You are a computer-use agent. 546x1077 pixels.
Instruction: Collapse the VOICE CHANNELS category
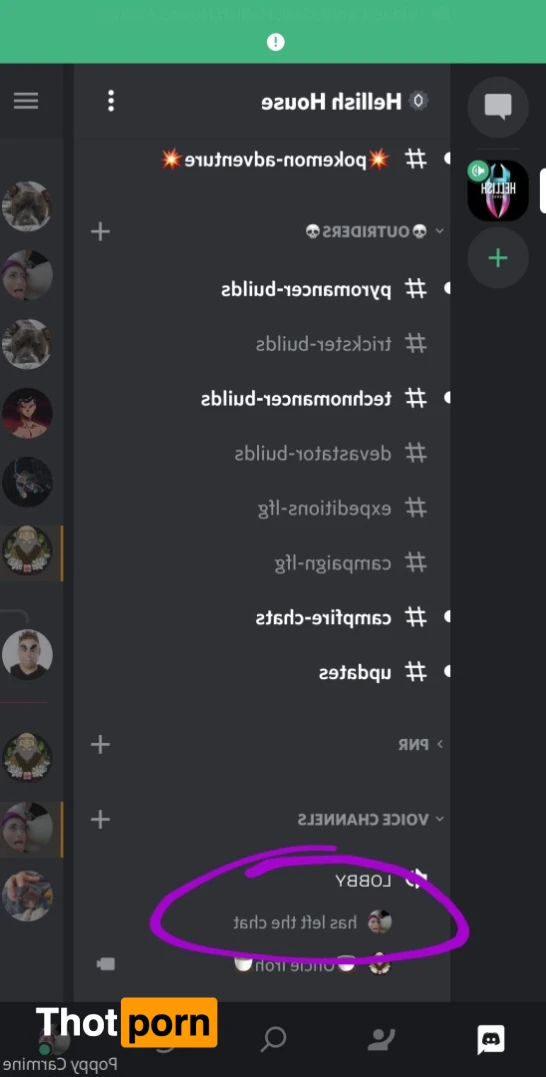click(x=371, y=819)
